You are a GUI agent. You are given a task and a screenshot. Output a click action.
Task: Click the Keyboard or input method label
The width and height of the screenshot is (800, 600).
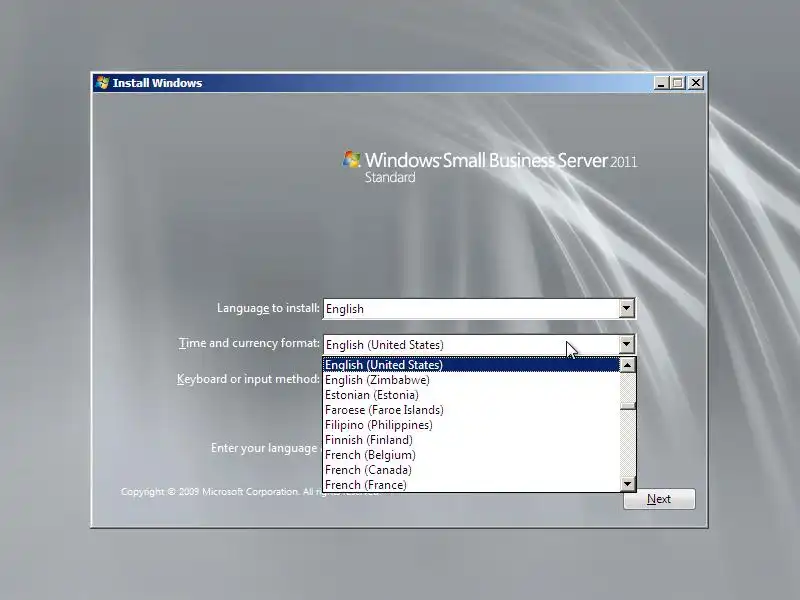[248, 379]
